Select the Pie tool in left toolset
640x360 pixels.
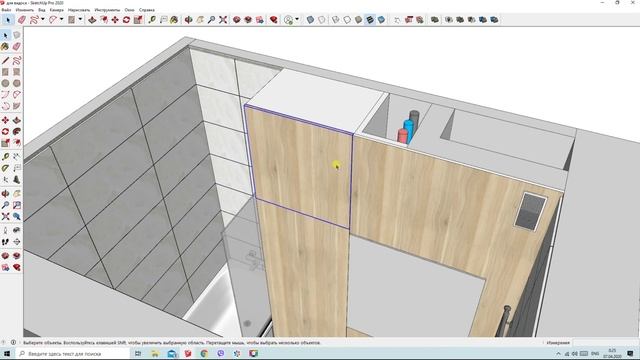17,106
